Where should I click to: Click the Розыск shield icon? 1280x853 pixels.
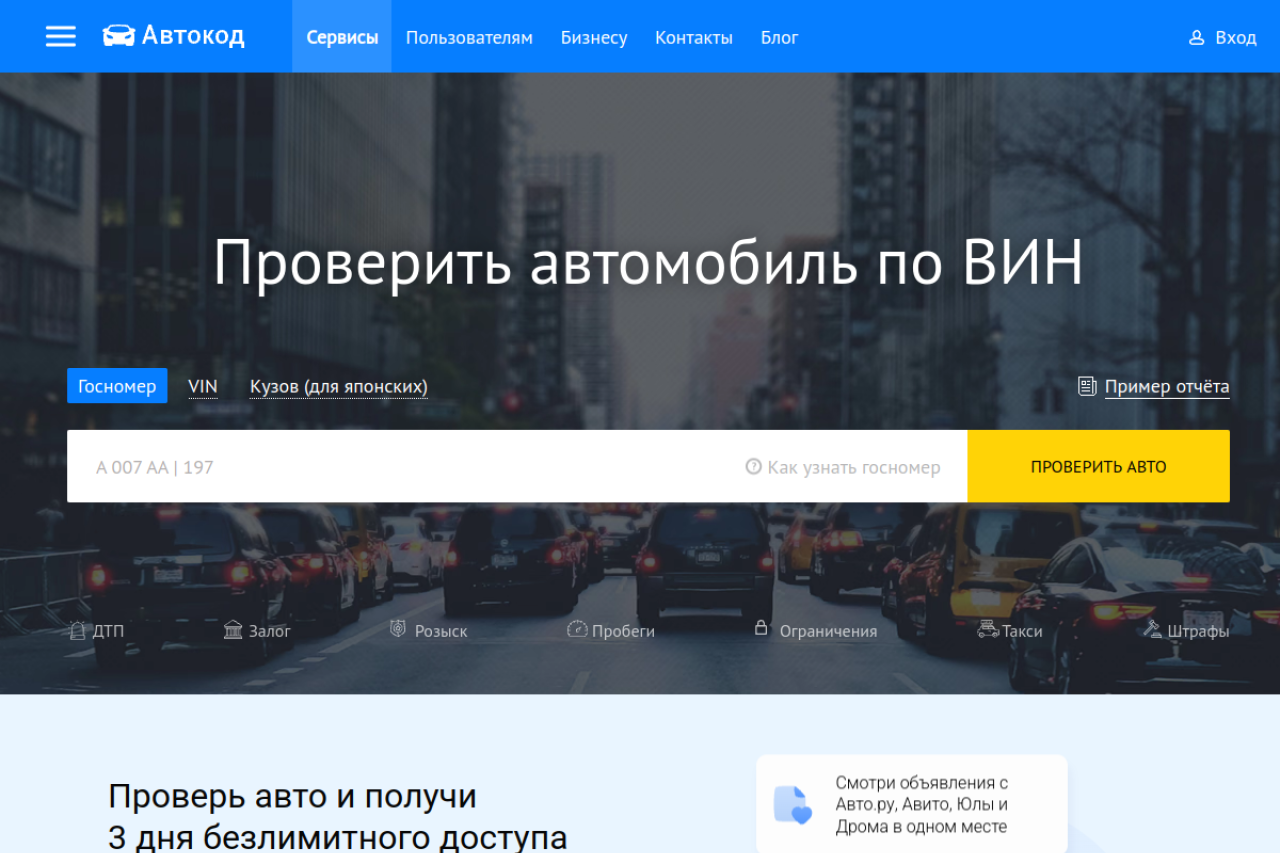398,630
